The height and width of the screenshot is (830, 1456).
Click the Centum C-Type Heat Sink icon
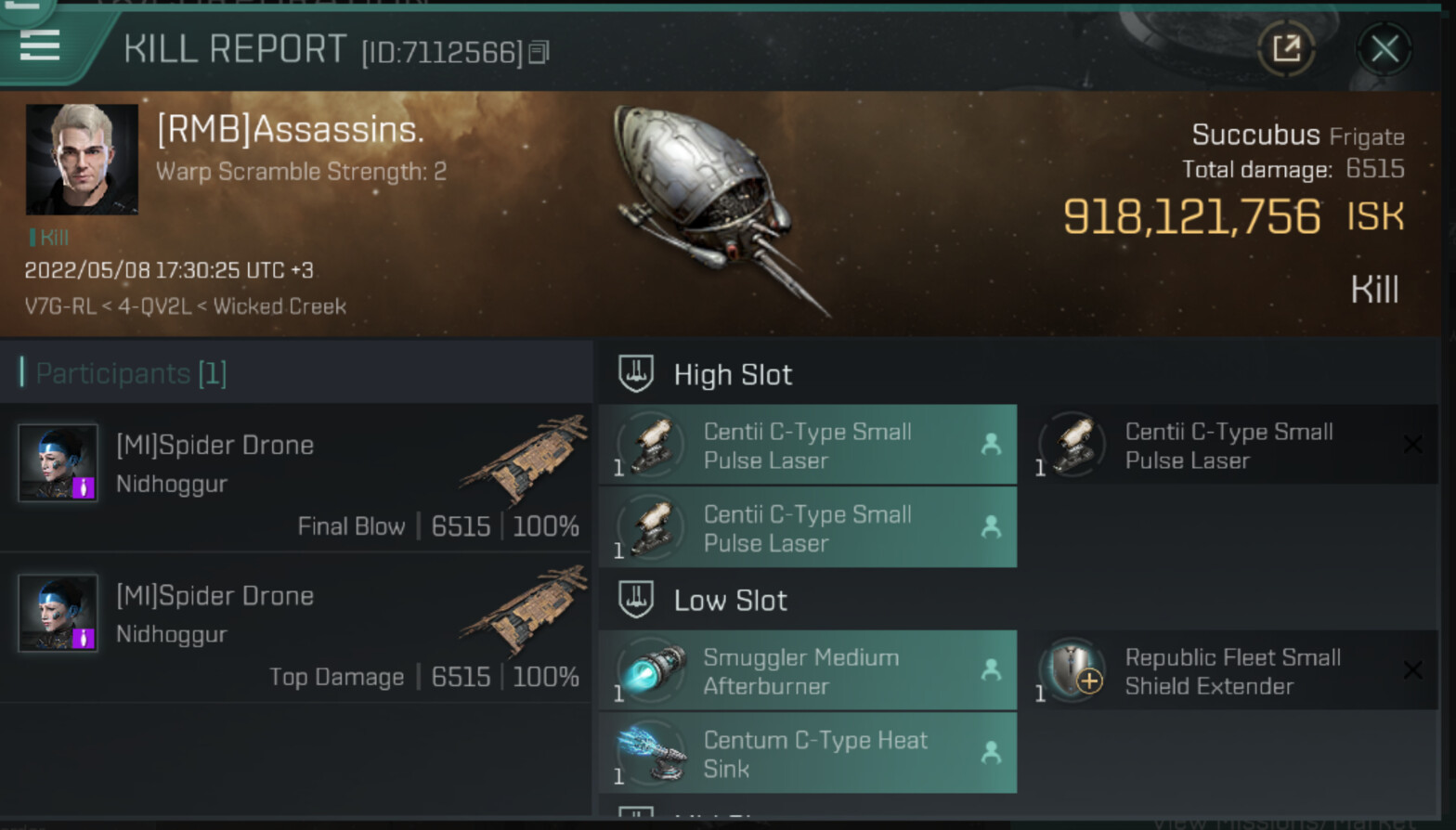653,753
